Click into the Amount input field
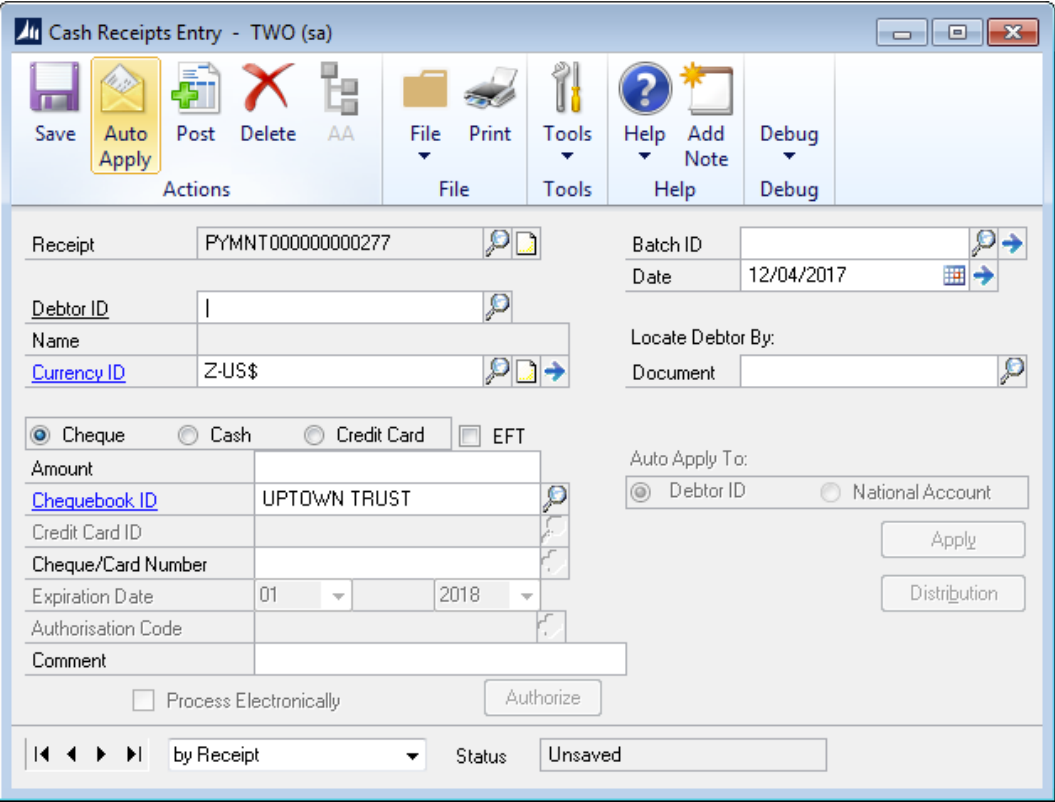 point(397,468)
